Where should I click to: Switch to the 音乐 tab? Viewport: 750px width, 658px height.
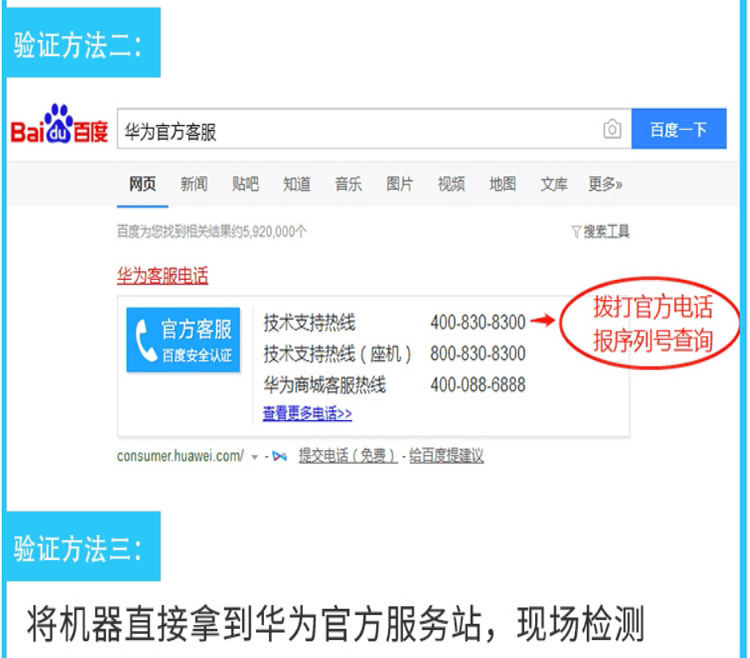348,184
